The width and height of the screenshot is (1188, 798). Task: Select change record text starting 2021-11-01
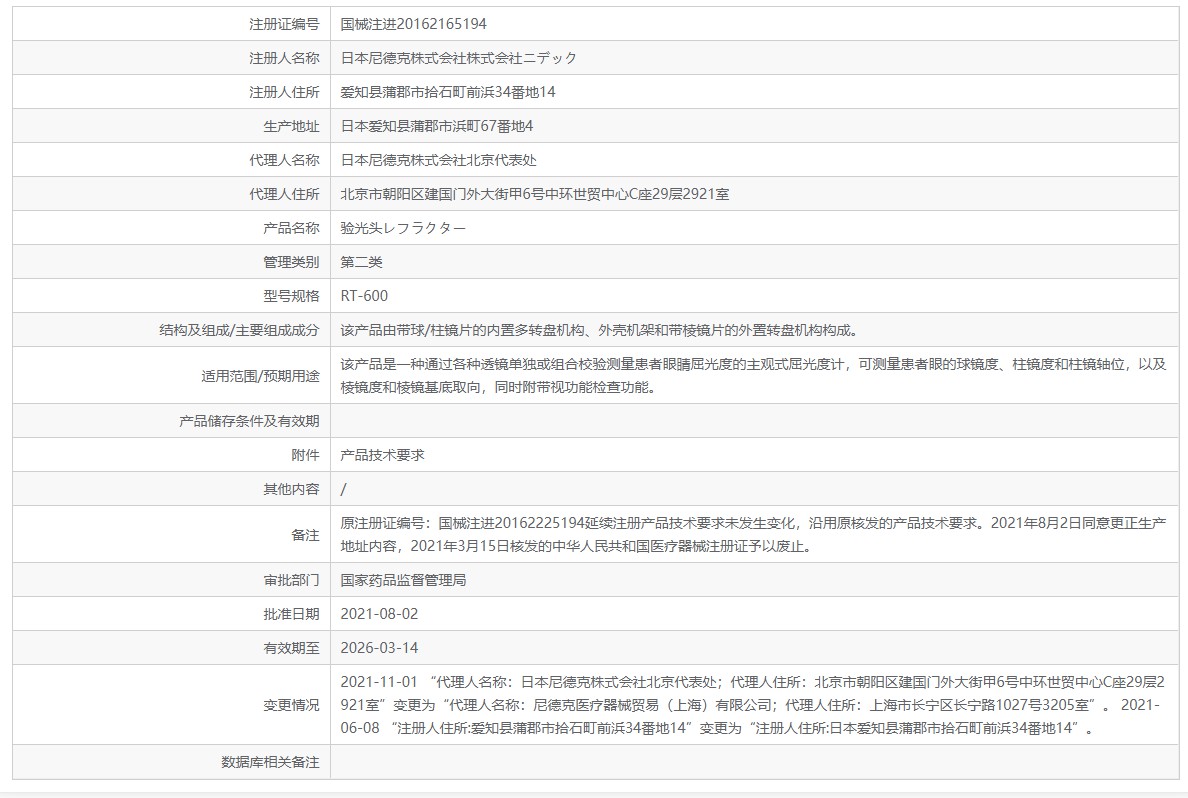[x=753, y=706]
